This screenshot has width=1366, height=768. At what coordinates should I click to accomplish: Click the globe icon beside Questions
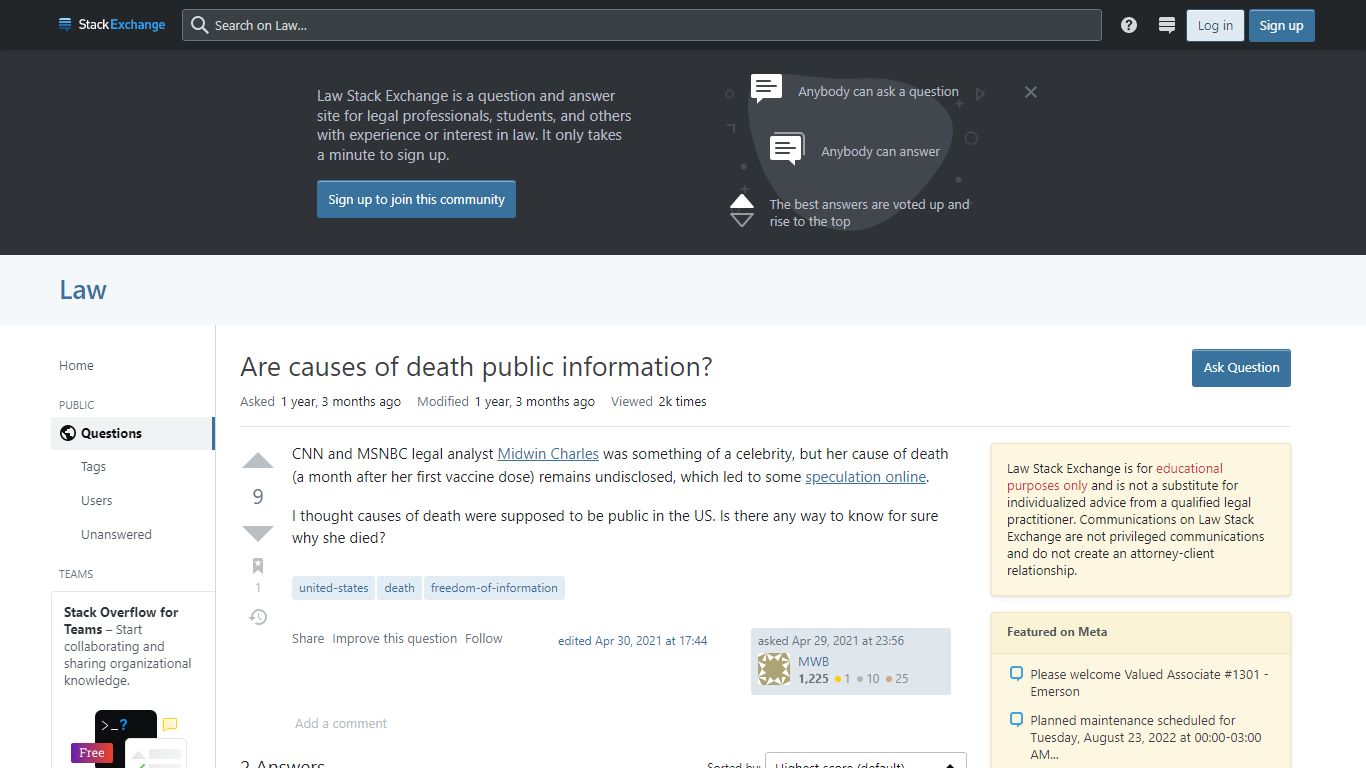(68, 433)
